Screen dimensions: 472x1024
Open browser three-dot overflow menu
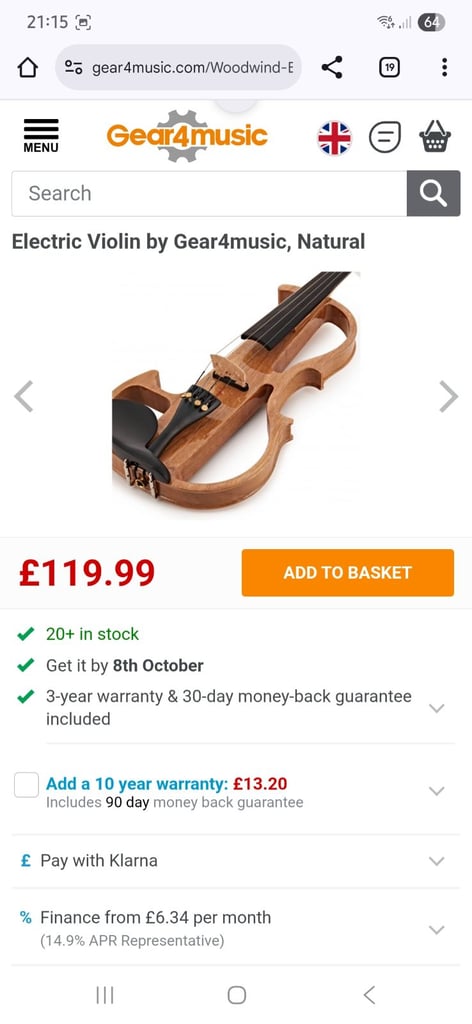445,67
